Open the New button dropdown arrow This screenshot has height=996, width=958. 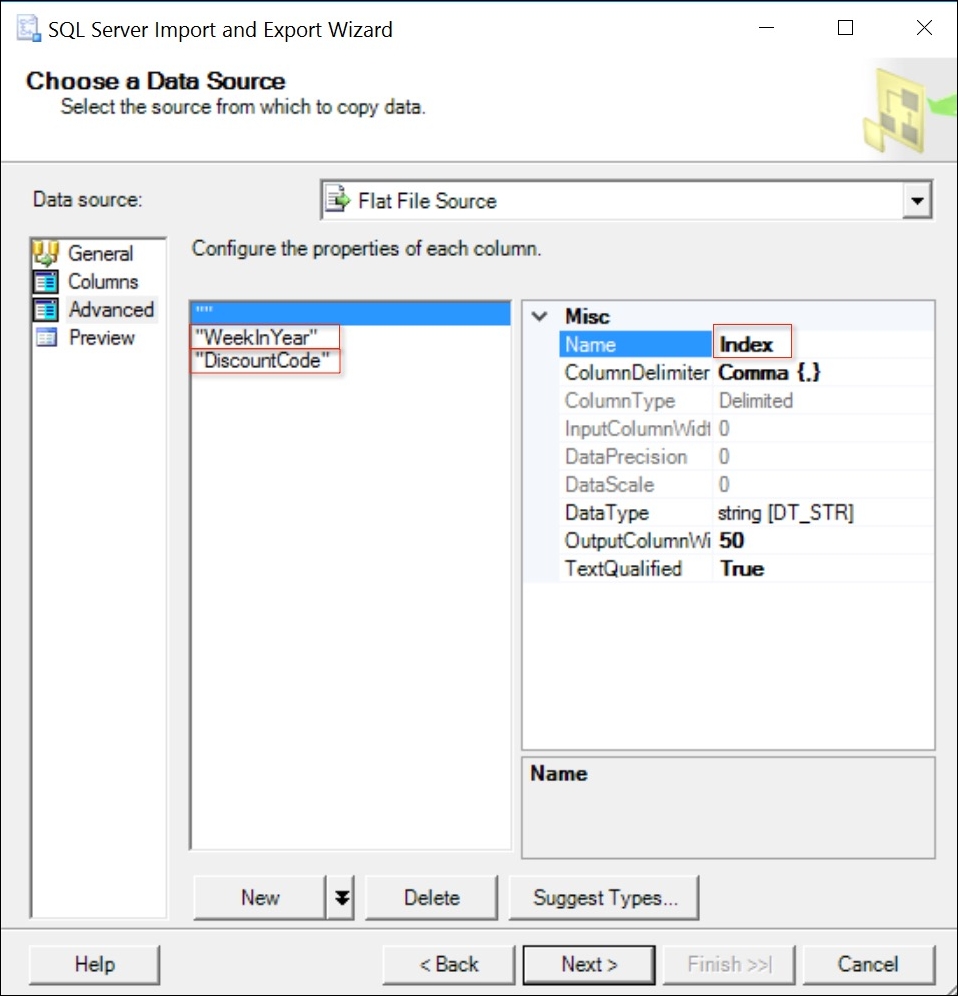(x=341, y=897)
